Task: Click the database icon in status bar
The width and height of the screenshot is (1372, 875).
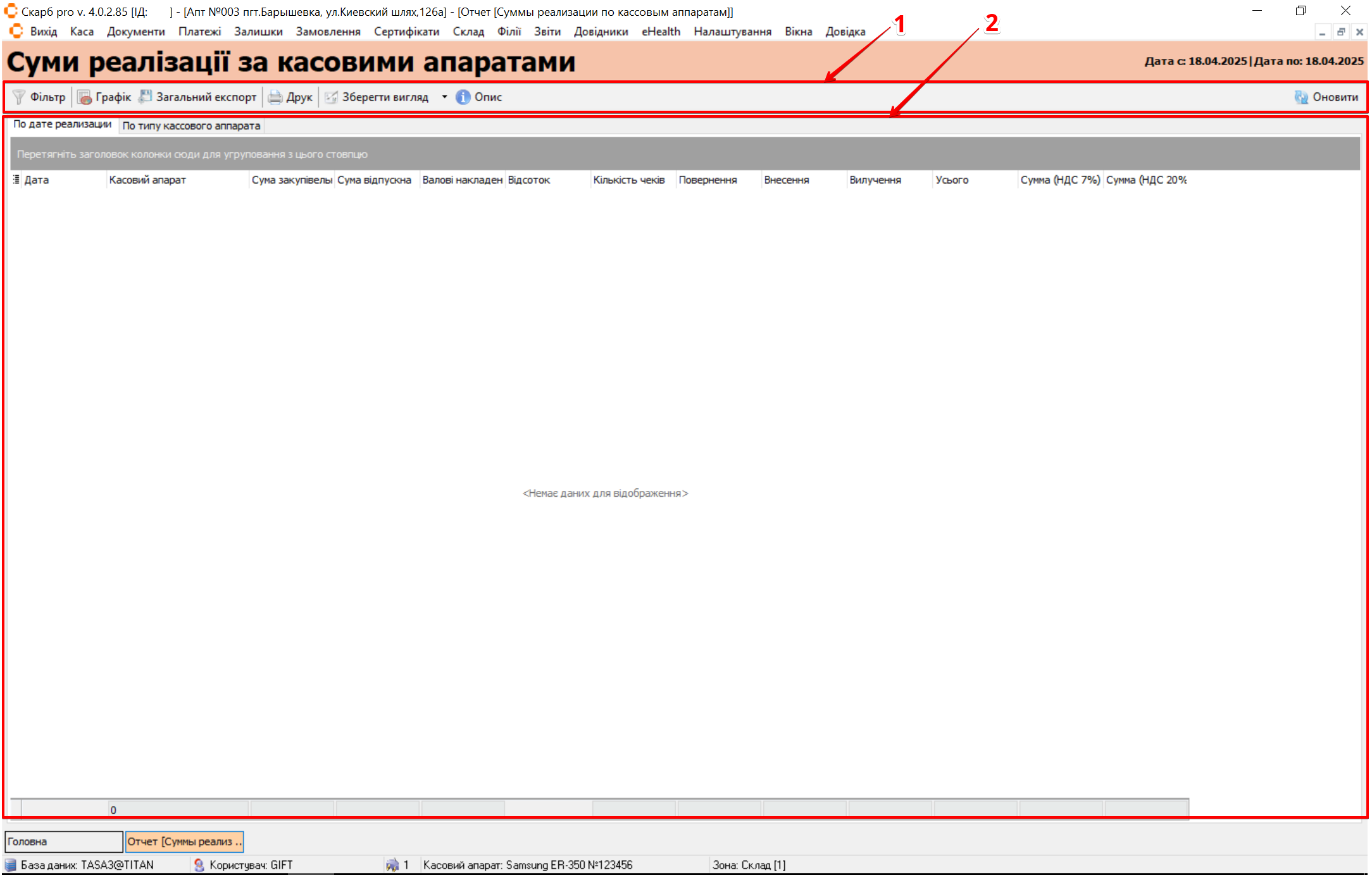Action: click(11, 865)
